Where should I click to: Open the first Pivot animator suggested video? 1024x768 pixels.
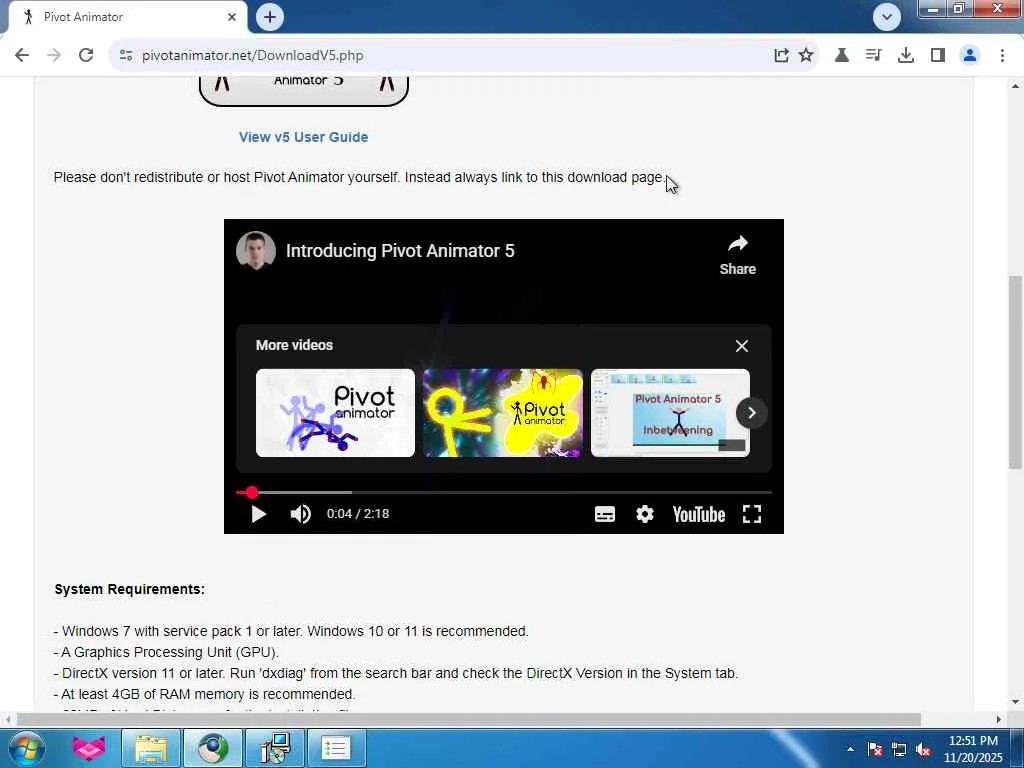pyautogui.click(x=335, y=413)
